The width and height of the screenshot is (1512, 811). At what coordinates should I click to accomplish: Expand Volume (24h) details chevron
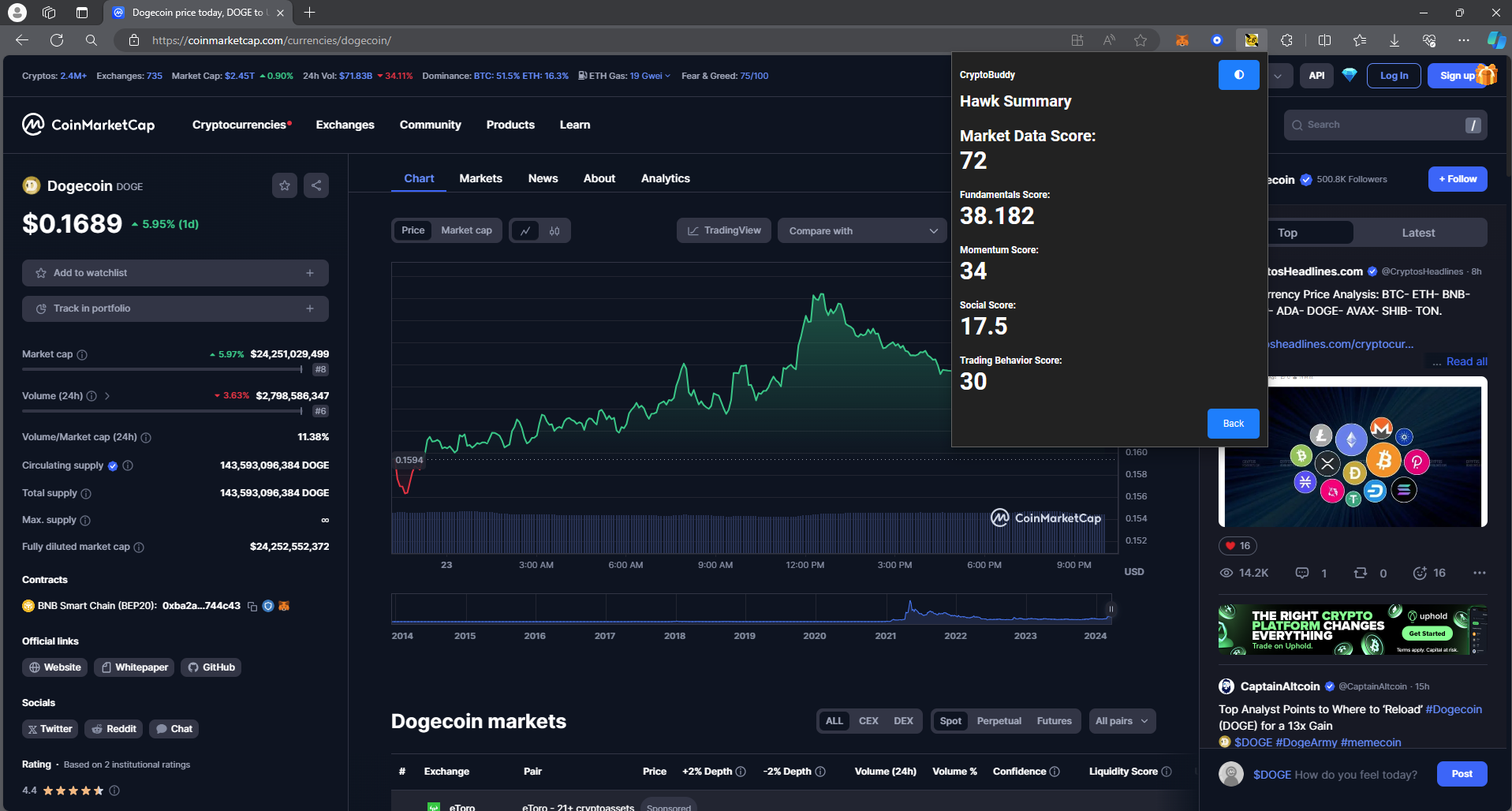[x=107, y=396]
